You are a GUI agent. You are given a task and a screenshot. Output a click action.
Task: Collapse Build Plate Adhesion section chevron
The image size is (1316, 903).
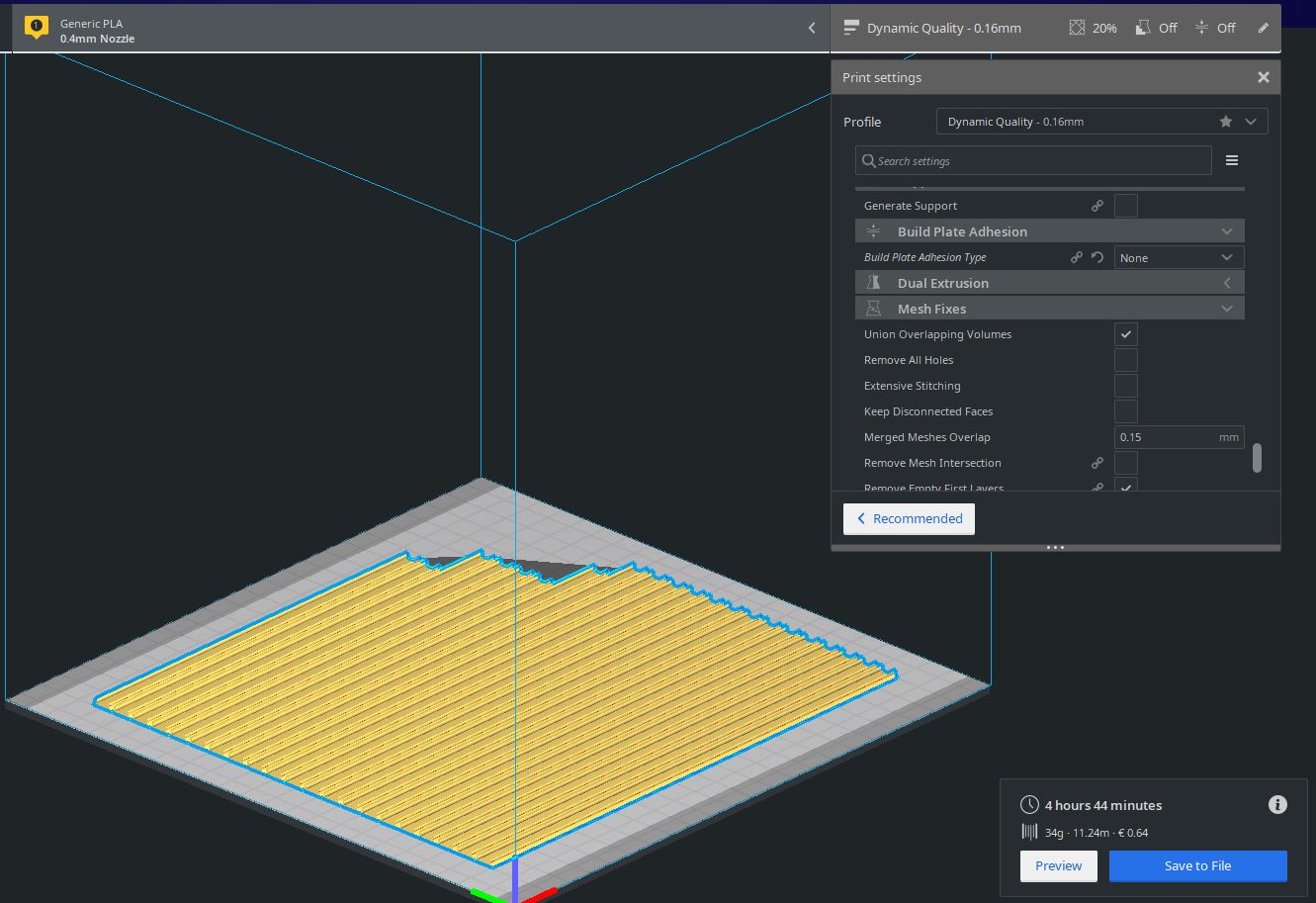1227,231
